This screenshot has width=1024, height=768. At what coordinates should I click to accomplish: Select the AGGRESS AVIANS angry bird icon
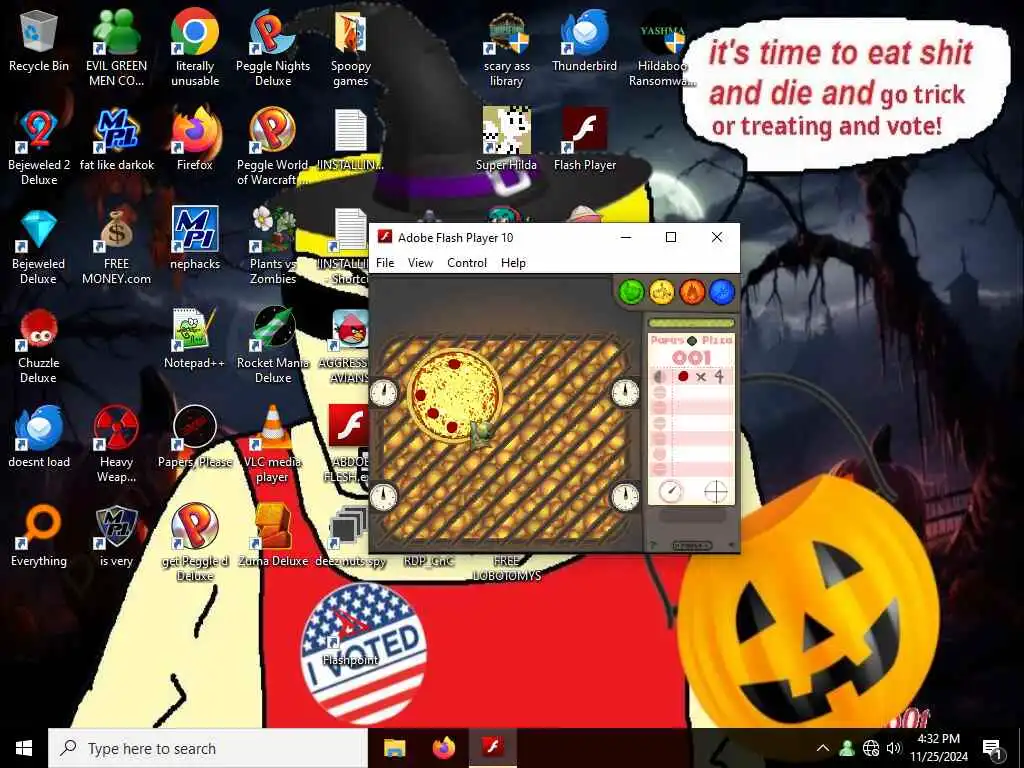pos(346,346)
